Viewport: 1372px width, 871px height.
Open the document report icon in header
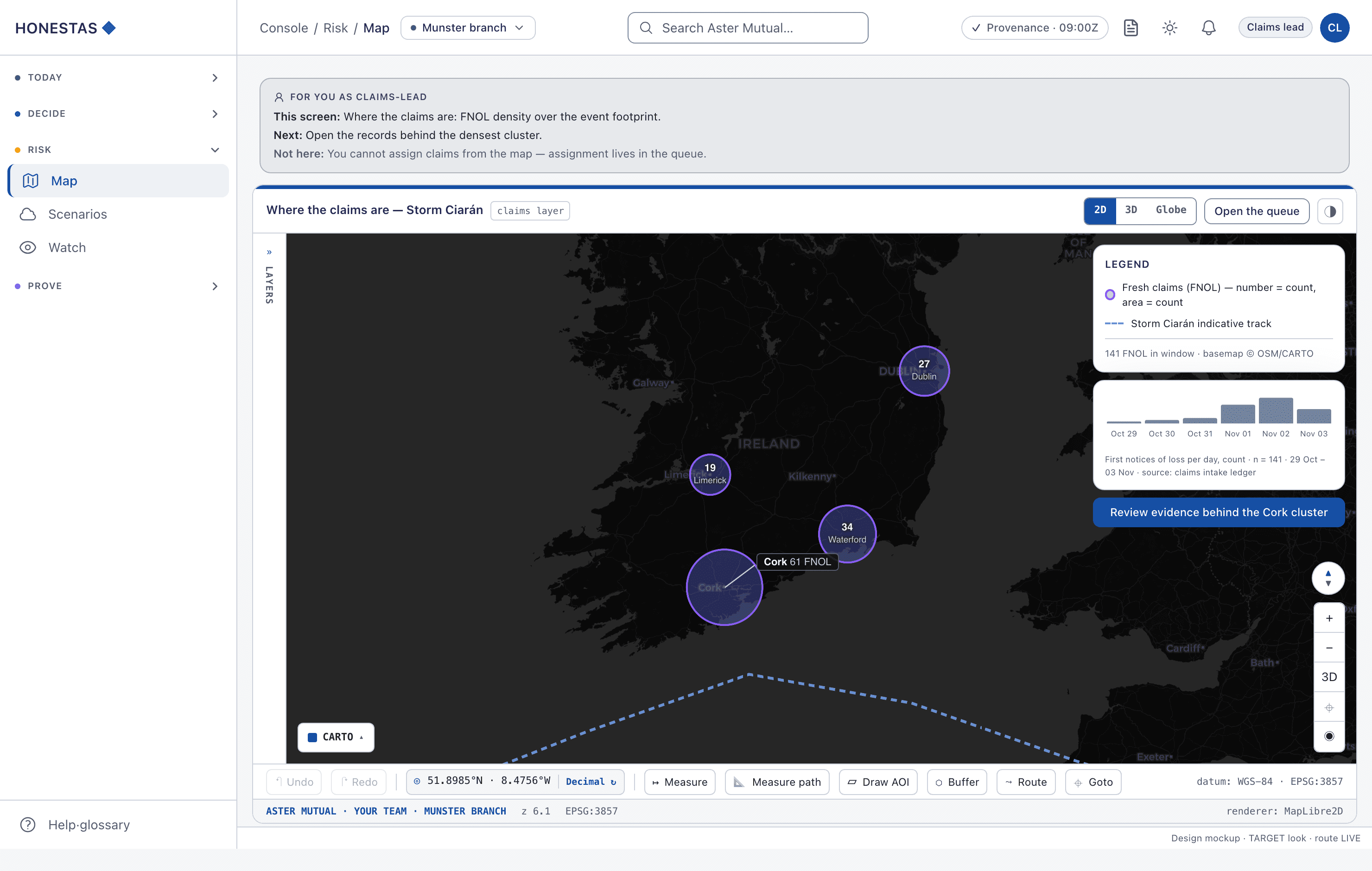coord(1131,28)
